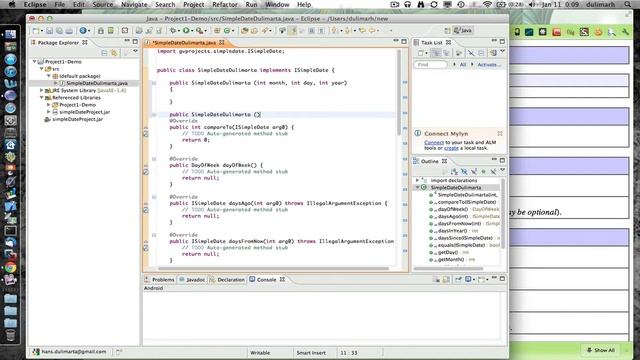The width and height of the screenshot is (640, 360).
Task: Click the Save All toolbar icon
Action: [60, 31]
